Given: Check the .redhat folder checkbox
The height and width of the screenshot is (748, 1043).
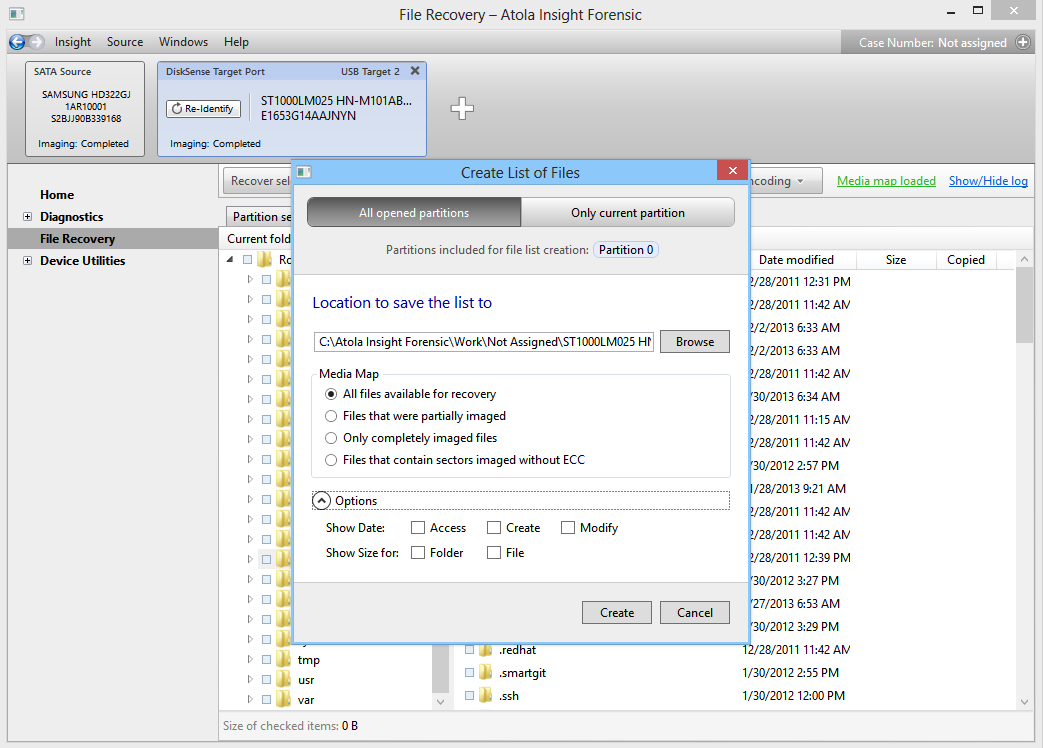Looking at the screenshot, I should [470, 650].
